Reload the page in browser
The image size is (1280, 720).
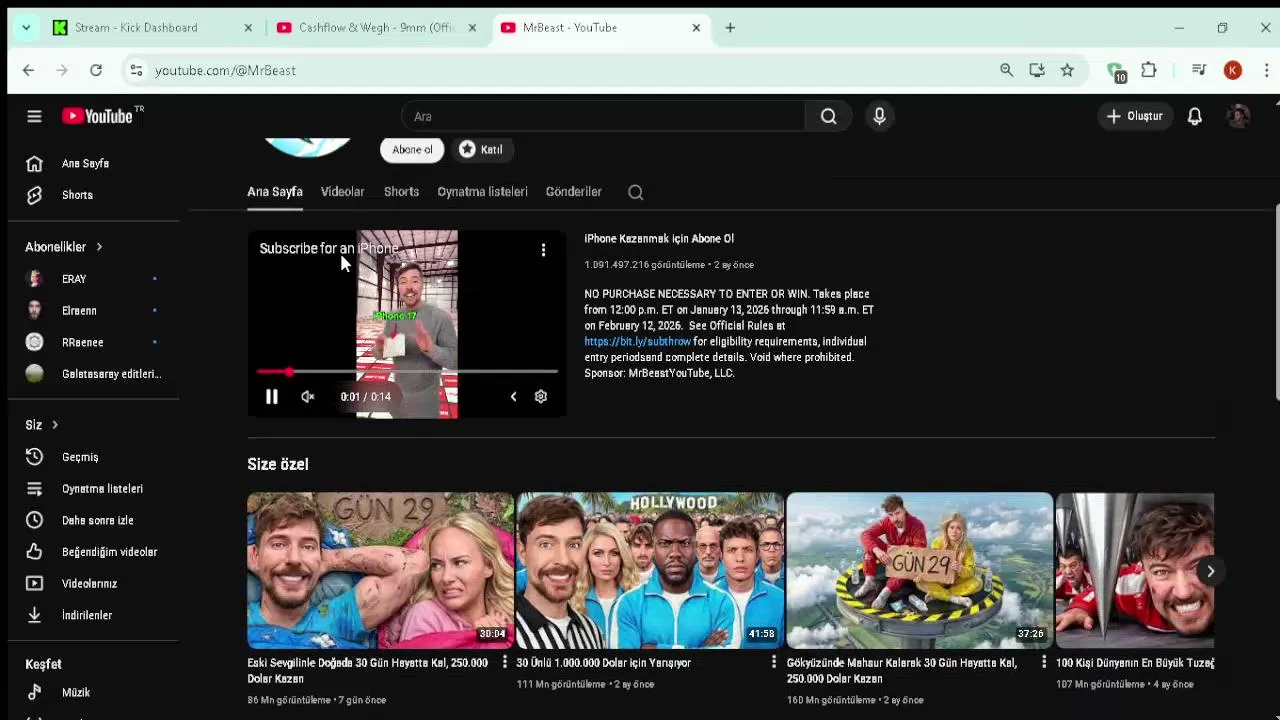click(96, 70)
